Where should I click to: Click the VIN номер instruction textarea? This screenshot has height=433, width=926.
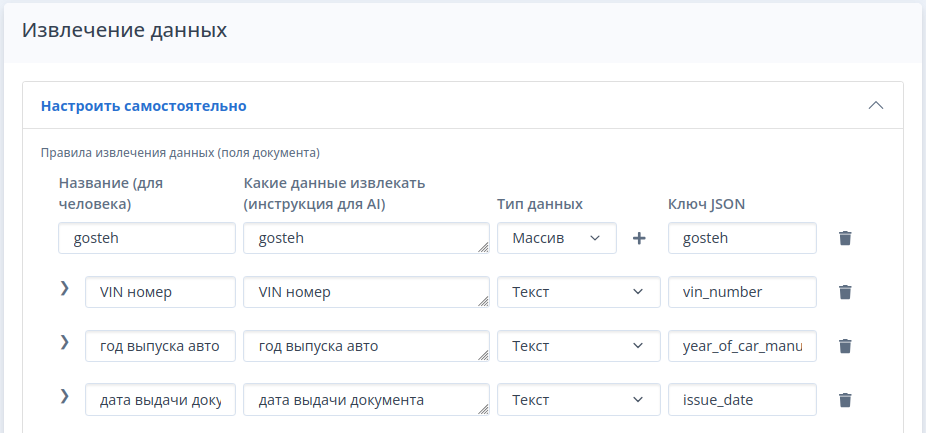[x=364, y=292]
